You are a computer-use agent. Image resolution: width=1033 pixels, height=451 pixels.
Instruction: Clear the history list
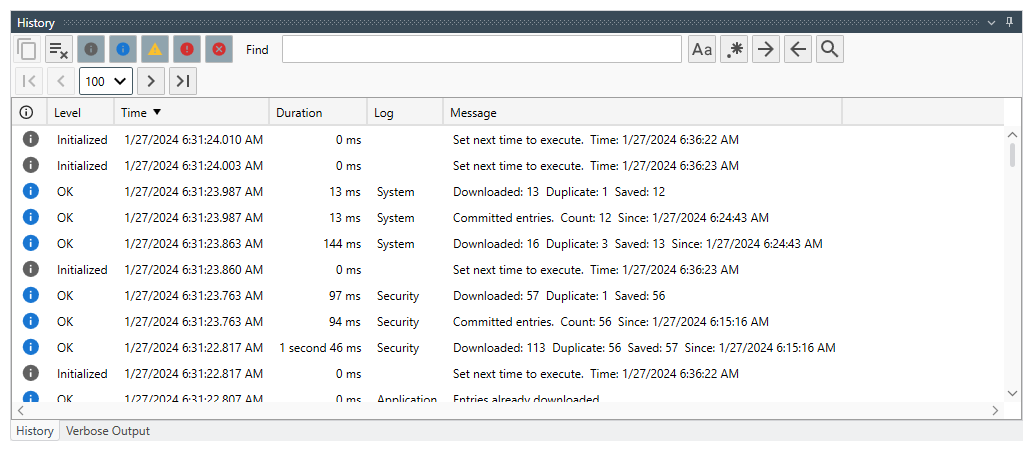(x=59, y=49)
